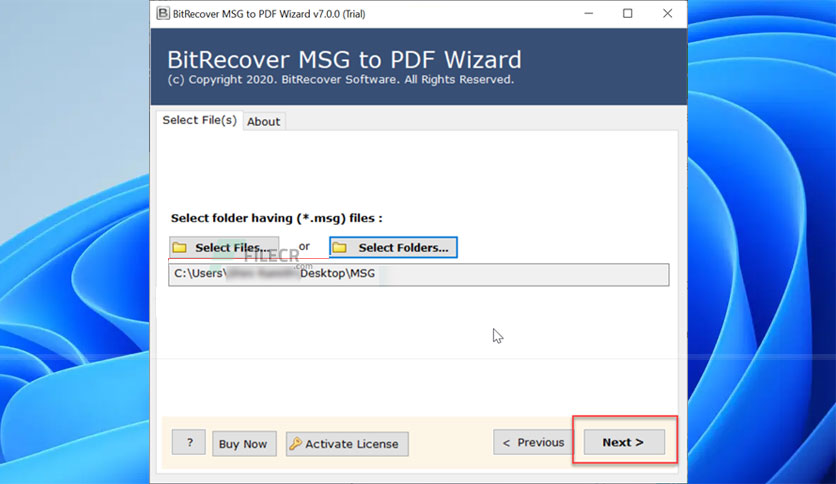Switch to the About tab
The height and width of the screenshot is (484, 836).
point(263,122)
